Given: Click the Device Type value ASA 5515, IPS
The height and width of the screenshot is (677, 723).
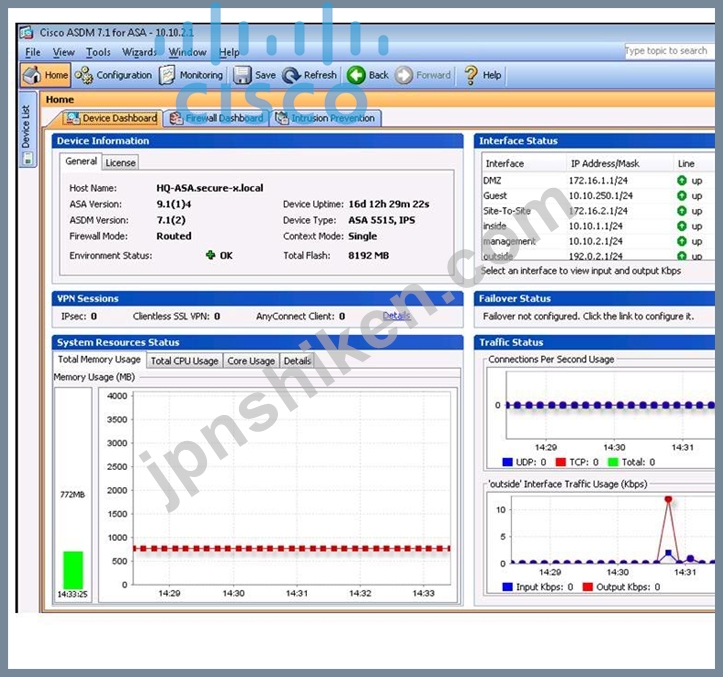Looking at the screenshot, I should click(x=381, y=220).
